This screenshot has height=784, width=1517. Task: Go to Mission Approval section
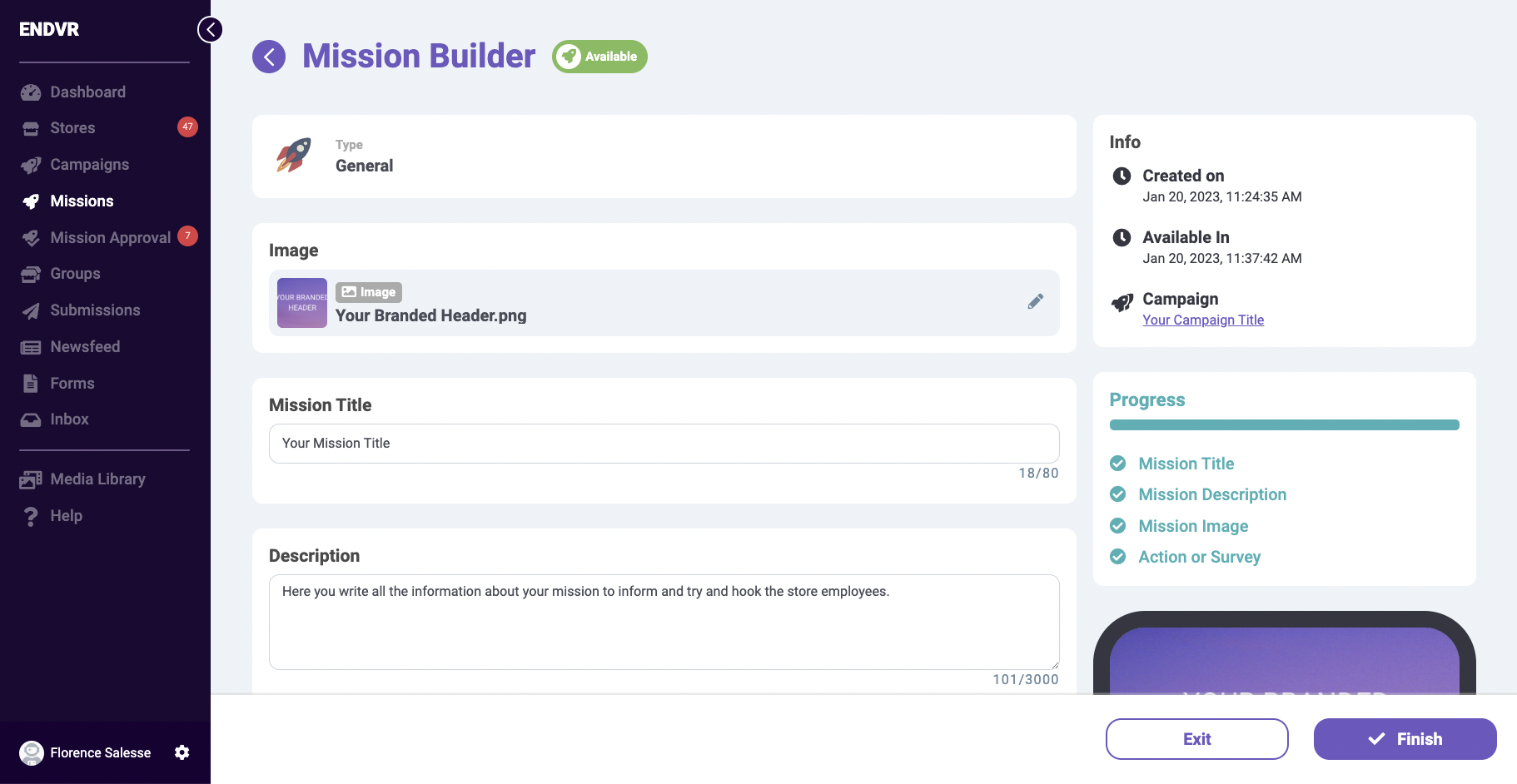click(x=110, y=238)
